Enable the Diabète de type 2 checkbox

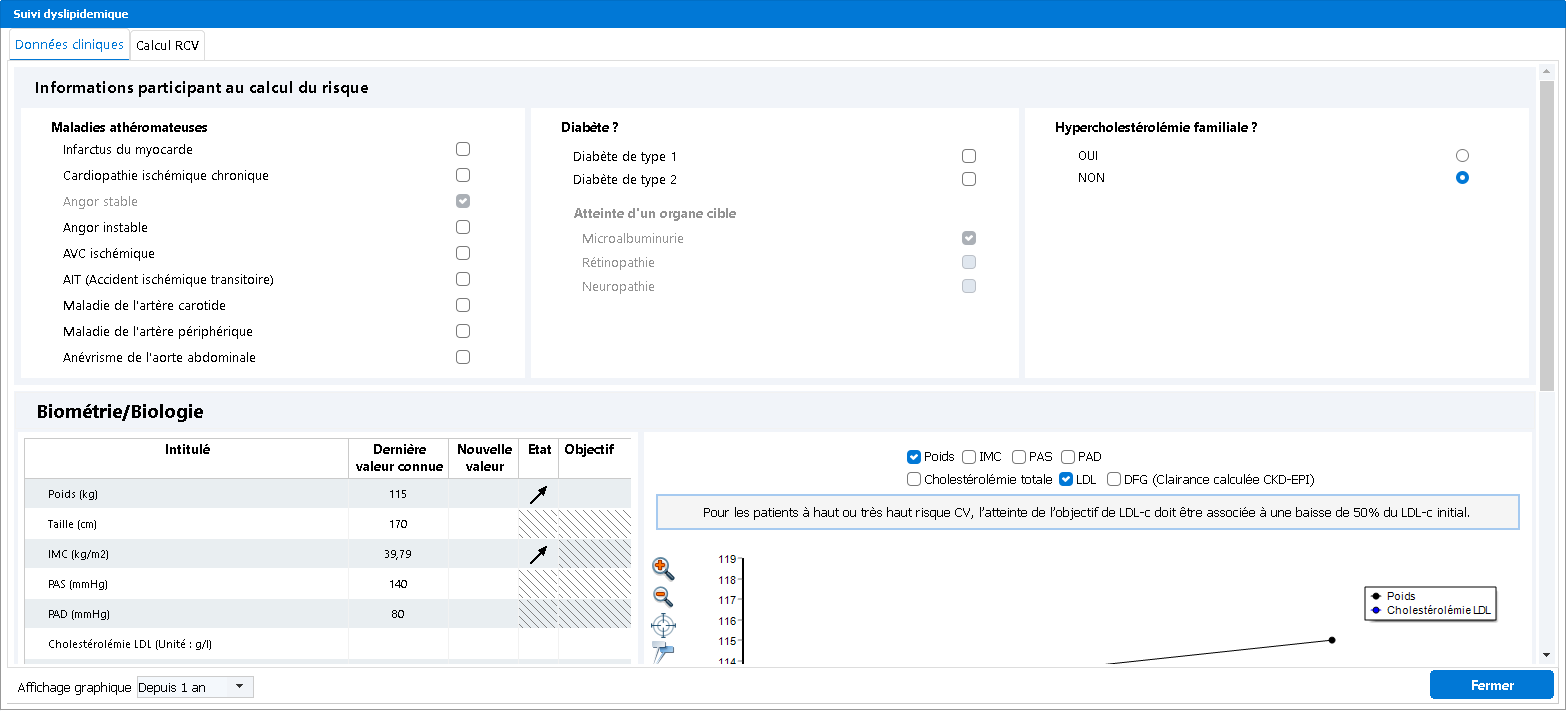pyautogui.click(x=968, y=179)
